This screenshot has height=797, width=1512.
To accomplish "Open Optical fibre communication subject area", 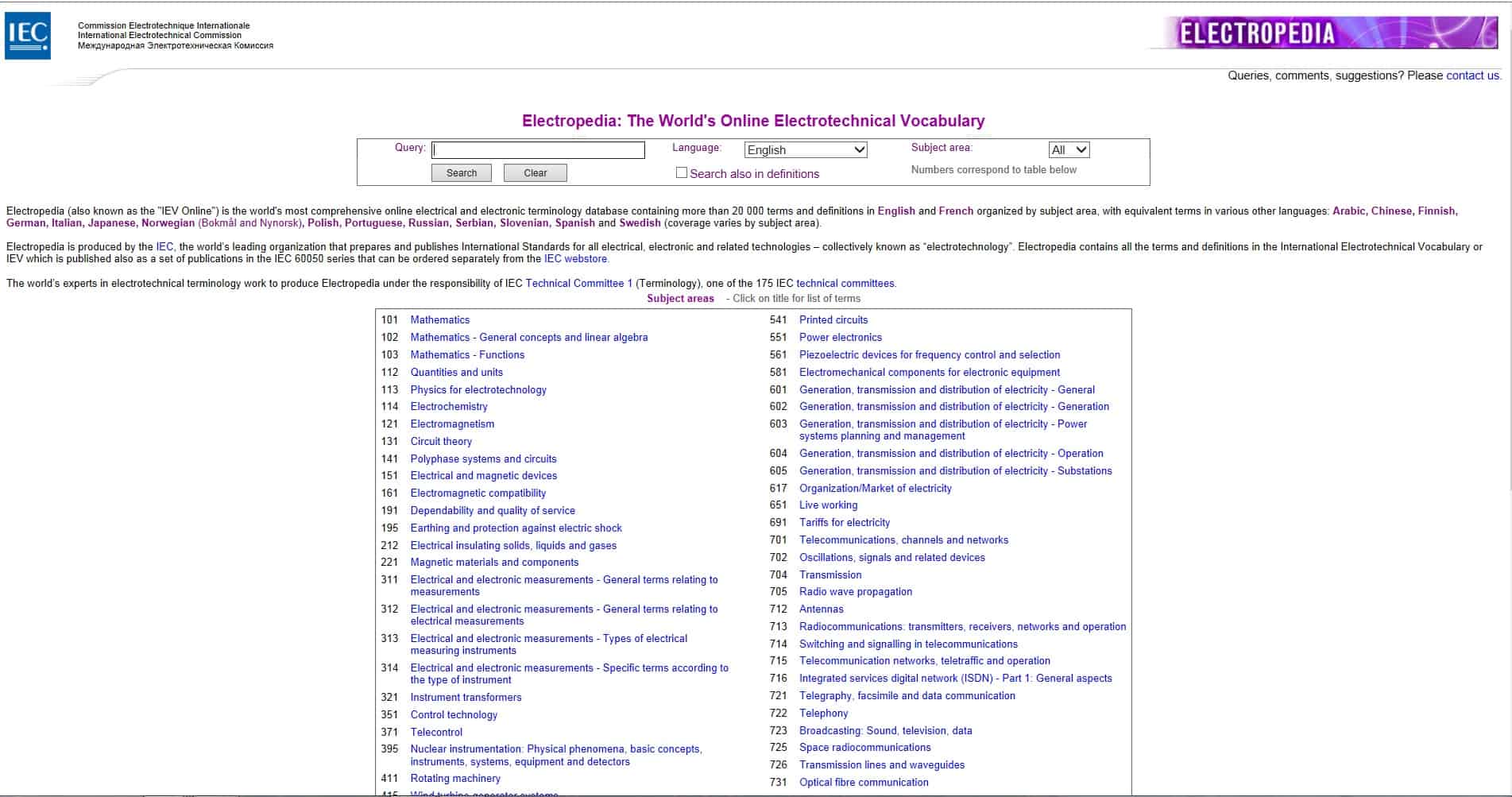I will (x=864, y=782).
